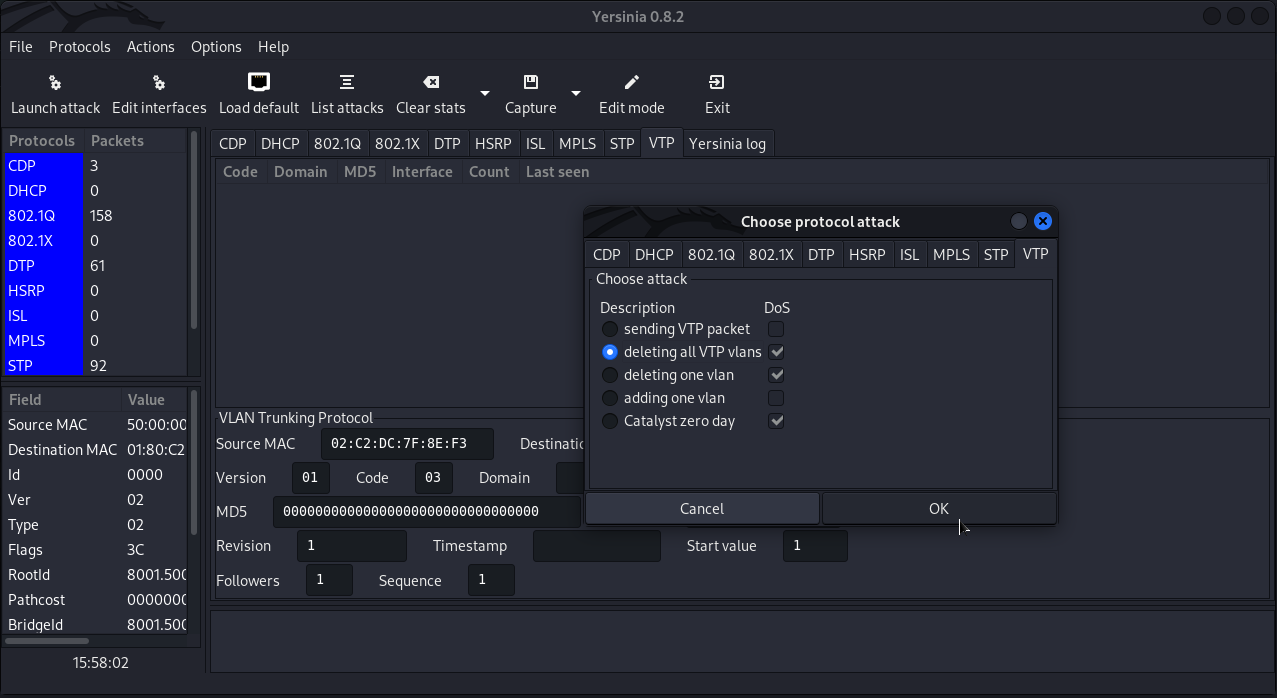Screen dimensions: 1277x698
Task: Click the Load default icon
Action: pyautogui.click(x=259, y=82)
